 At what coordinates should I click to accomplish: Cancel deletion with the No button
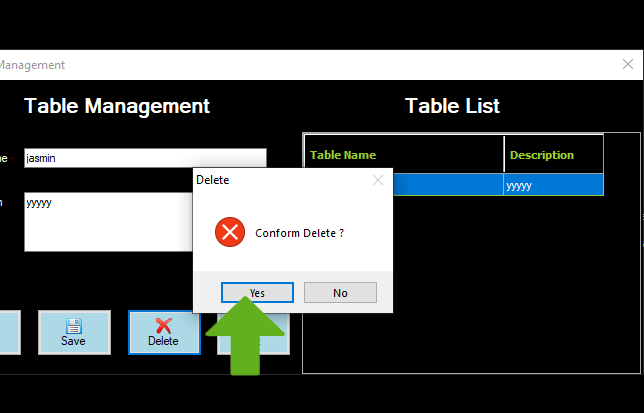[340, 292]
